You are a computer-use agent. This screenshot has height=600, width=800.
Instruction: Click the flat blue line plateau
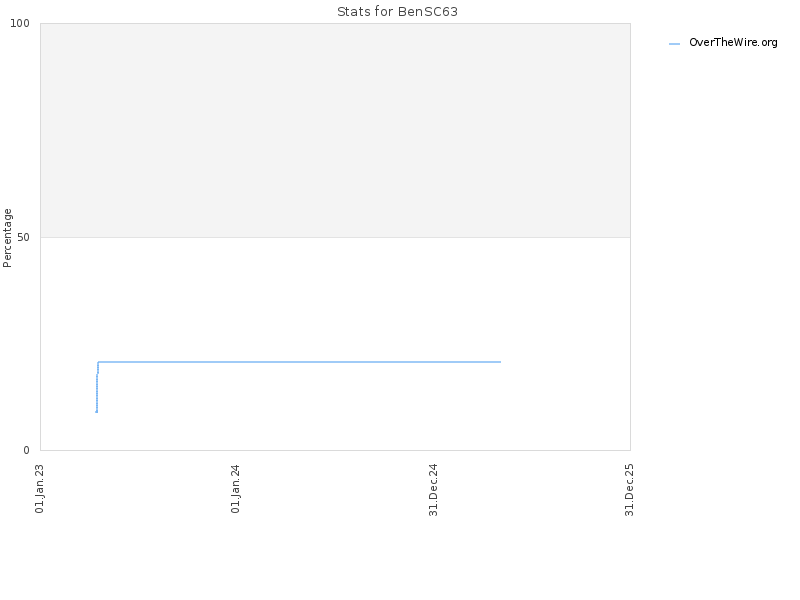coord(299,362)
